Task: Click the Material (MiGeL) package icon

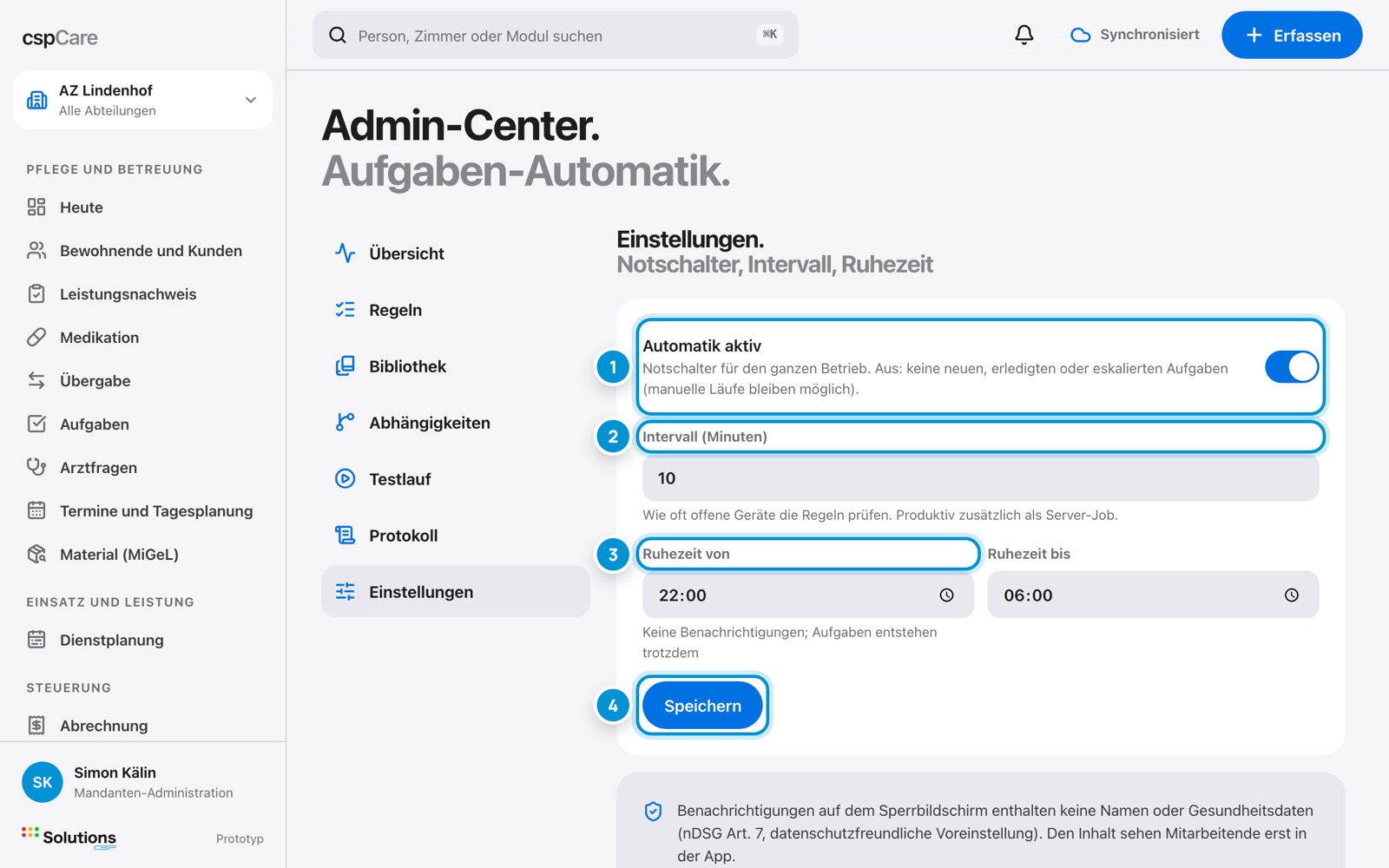Action: (x=36, y=554)
